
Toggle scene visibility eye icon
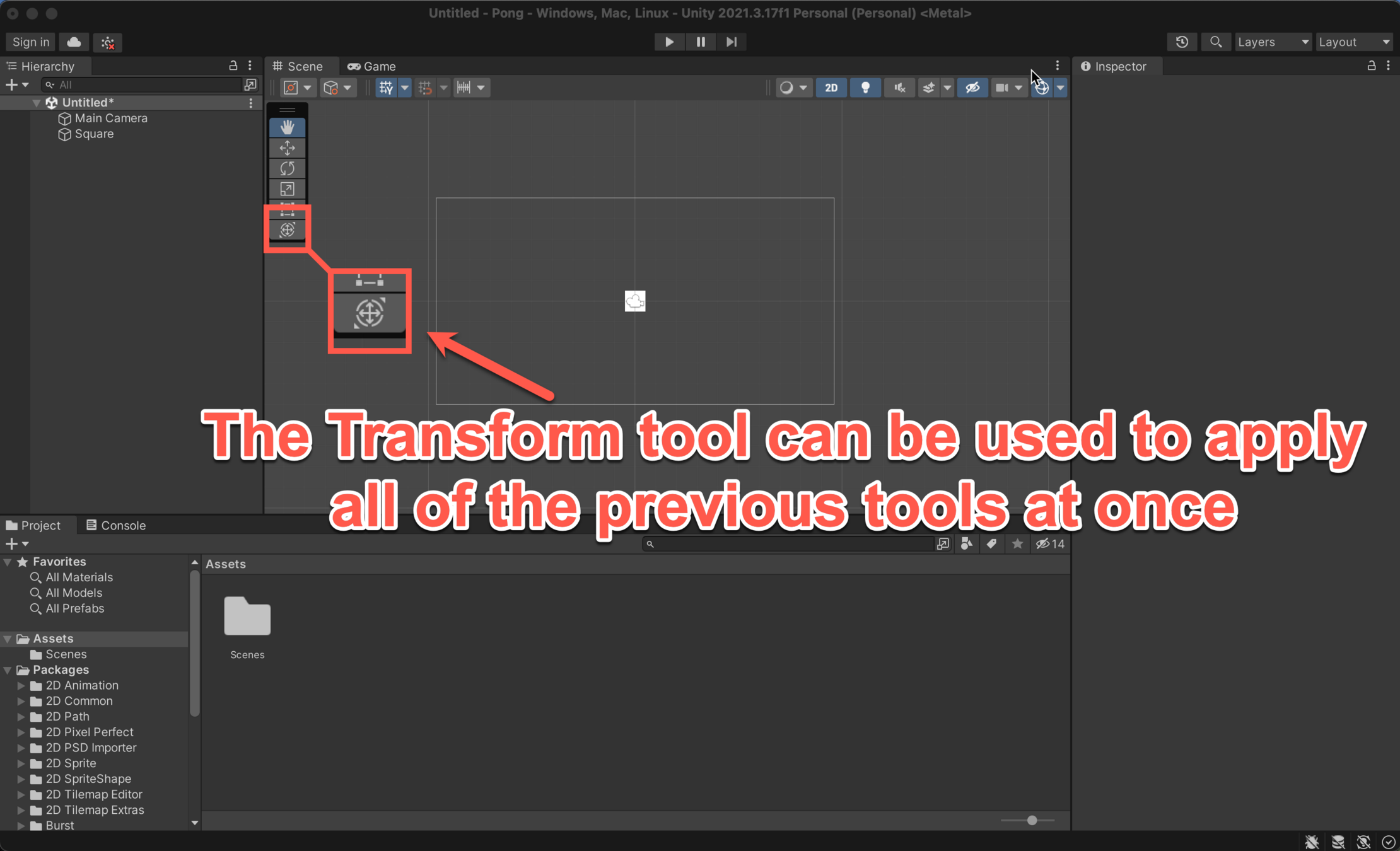(x=972, y=88)
